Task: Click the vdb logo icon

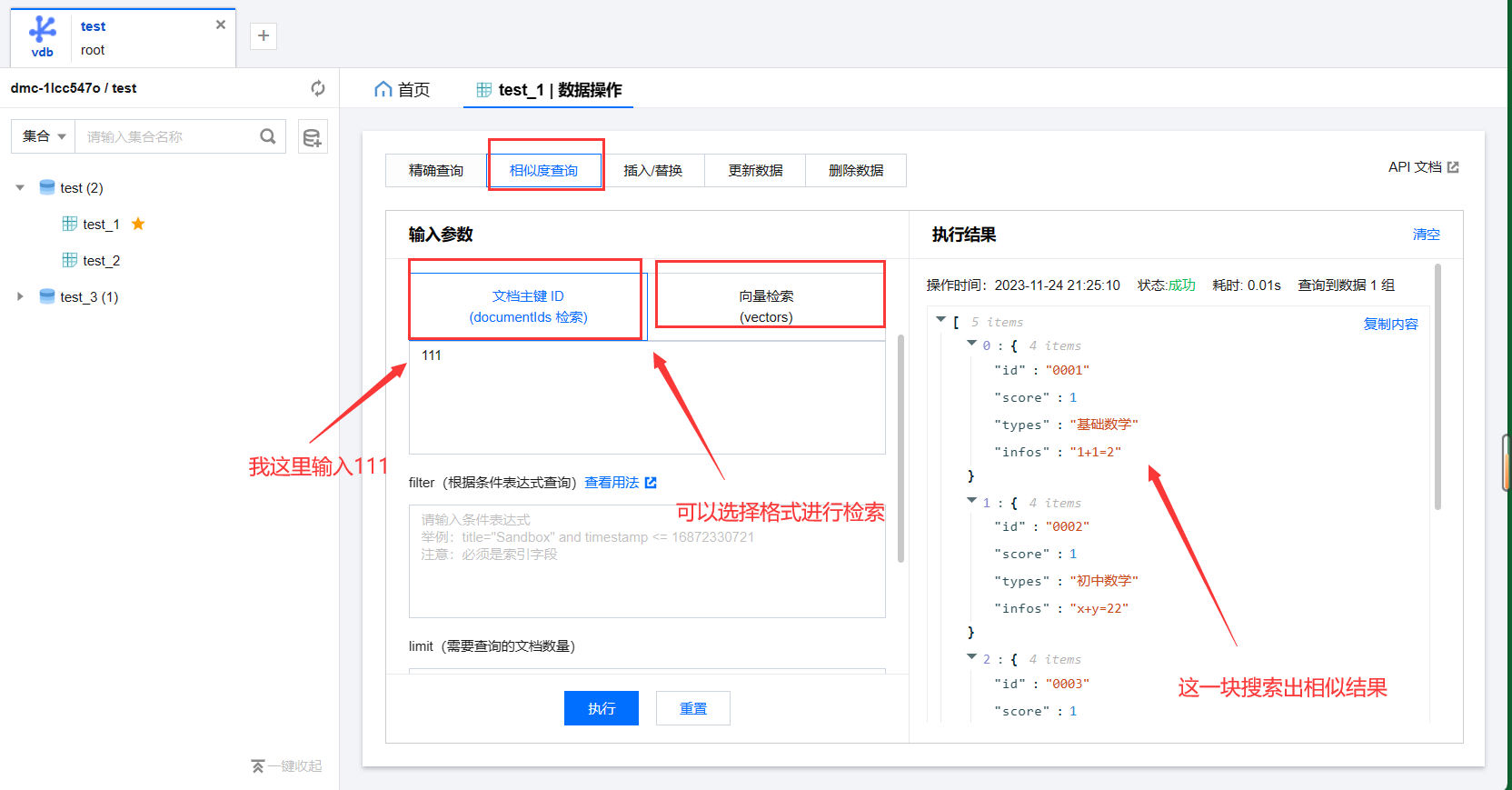Action: point(42,37)
